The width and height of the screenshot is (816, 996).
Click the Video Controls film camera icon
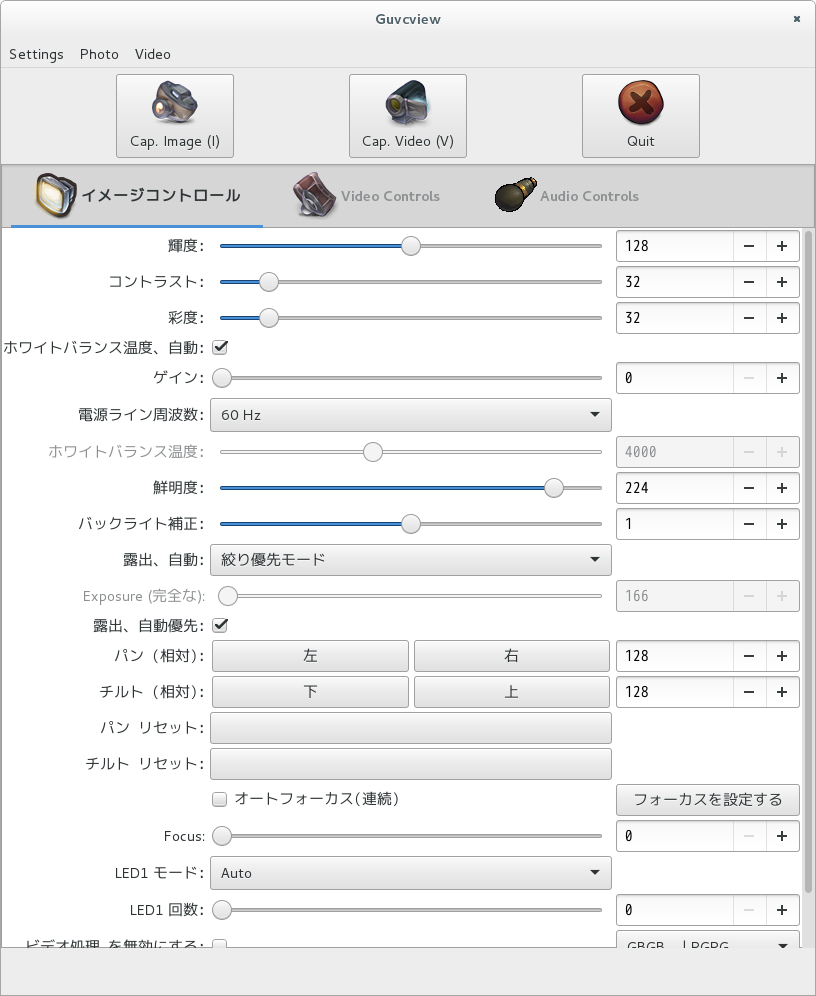pos(313,195)
